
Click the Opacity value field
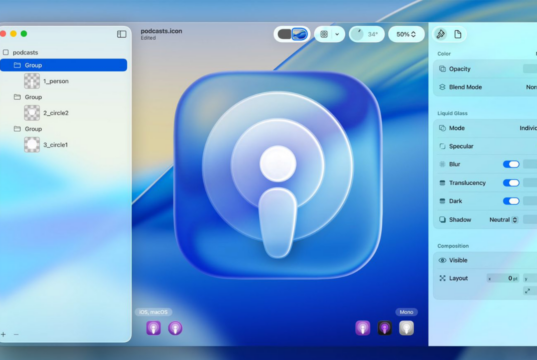[530, 69]
